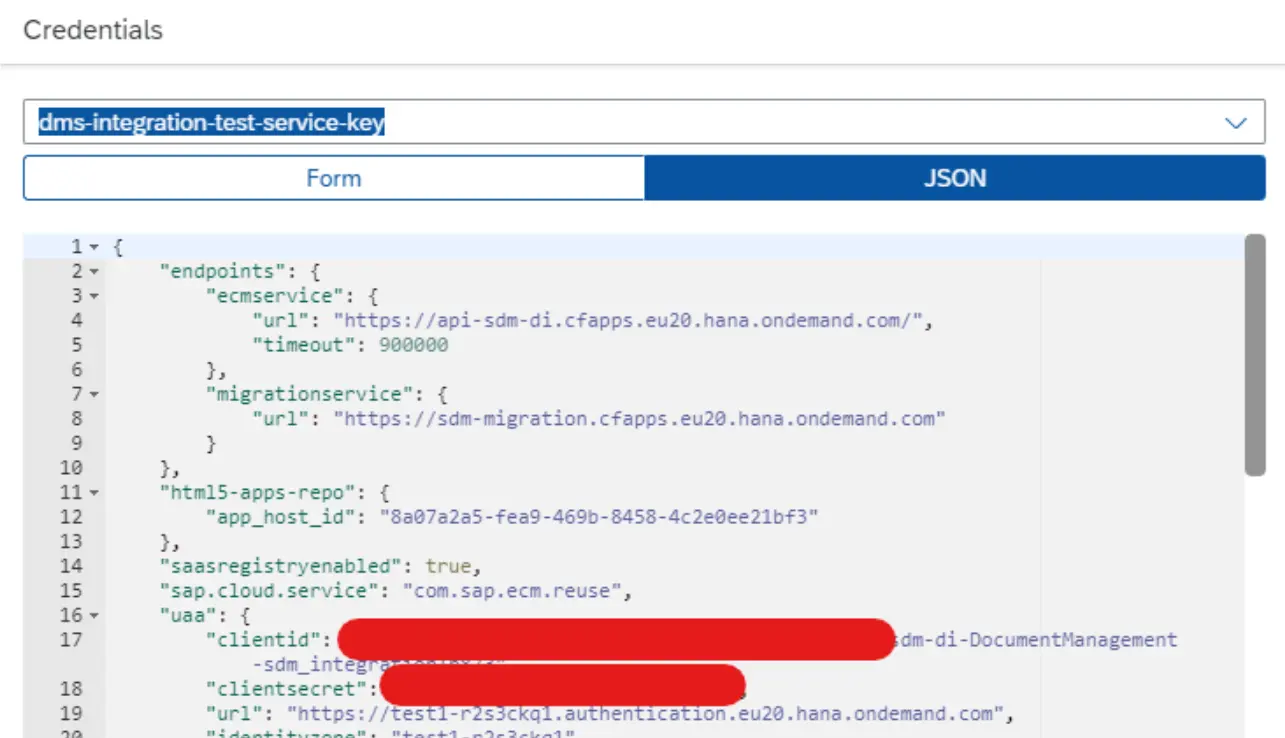Click the timeout value 900000

[414, 345]
